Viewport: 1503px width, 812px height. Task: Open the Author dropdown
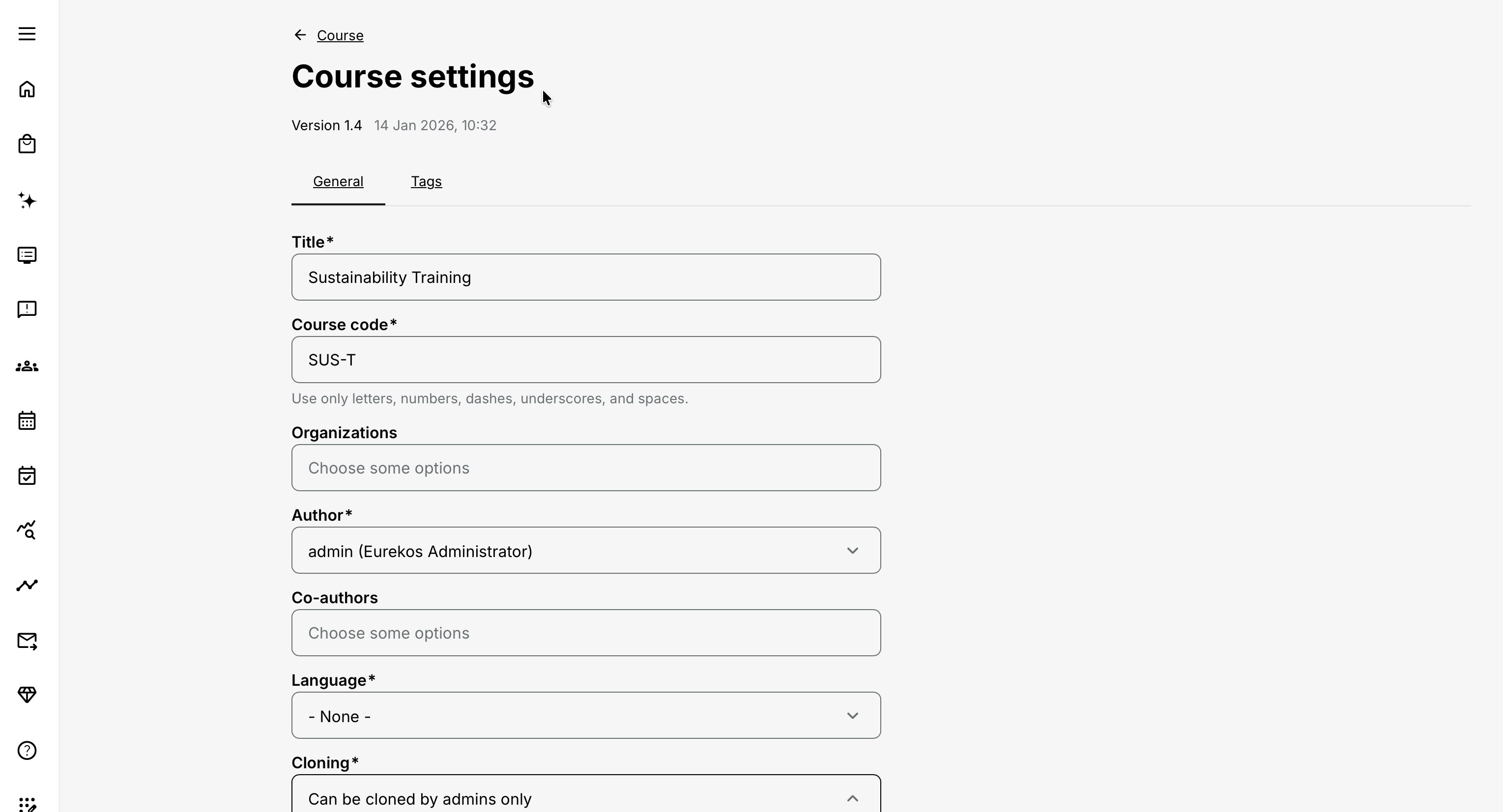tap(586, 550)
